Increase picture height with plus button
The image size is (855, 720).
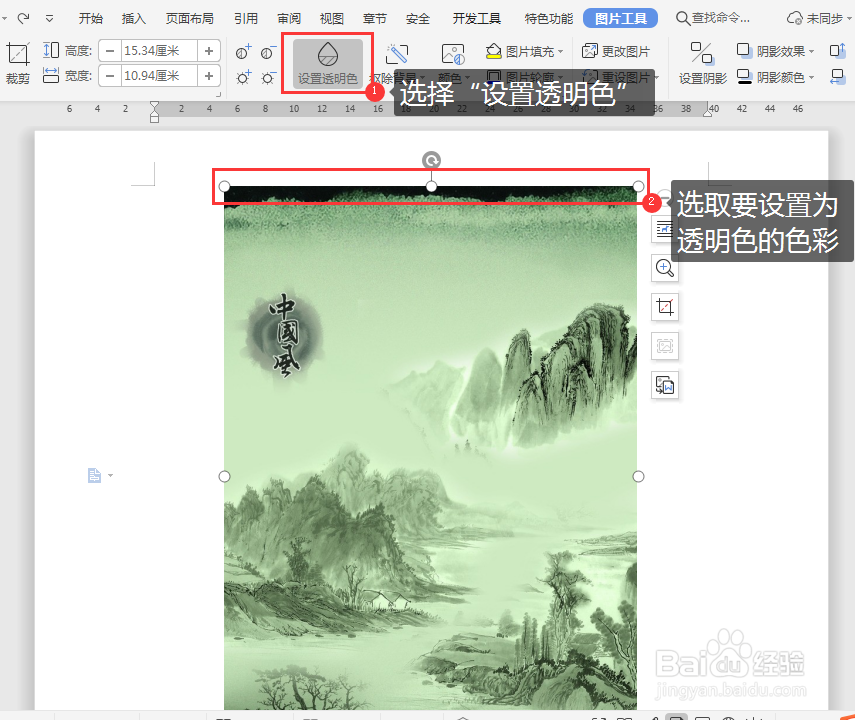coord(209,51)
